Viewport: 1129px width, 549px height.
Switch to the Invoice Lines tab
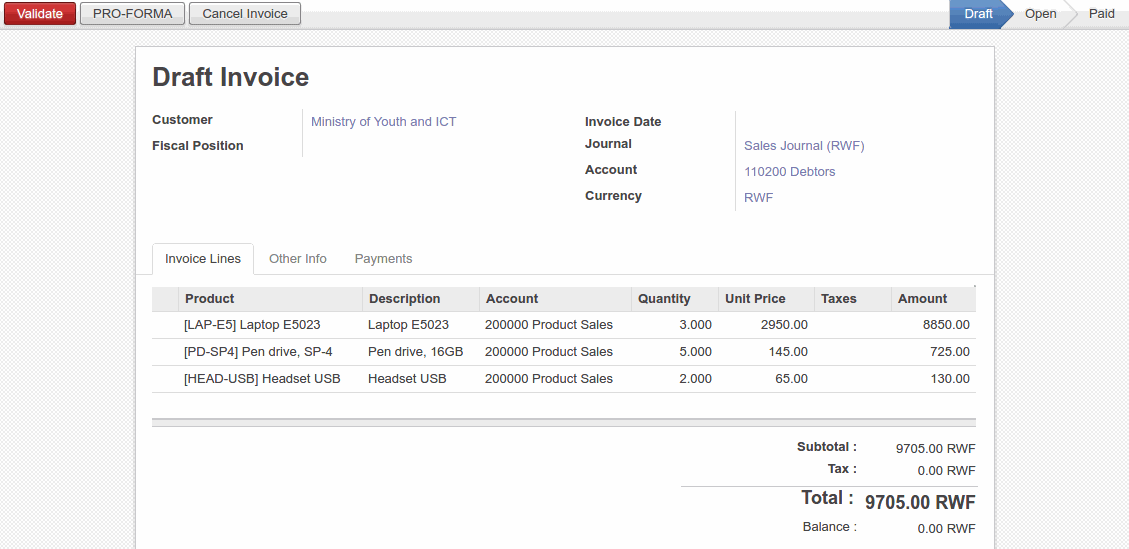pos(203,258)
